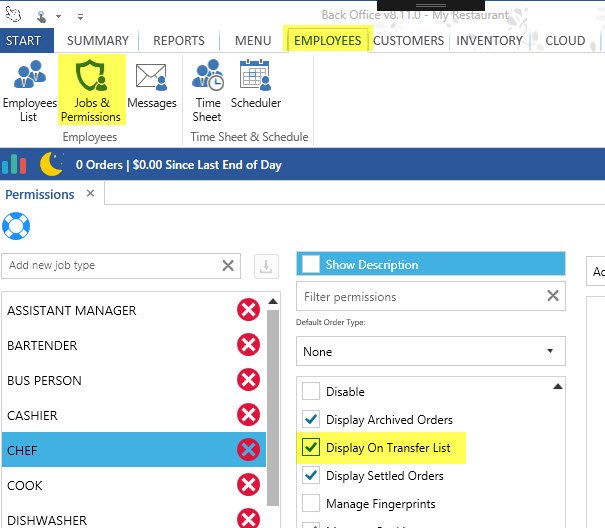Click Jobs & Permissions shield icon

click(91, 78)
